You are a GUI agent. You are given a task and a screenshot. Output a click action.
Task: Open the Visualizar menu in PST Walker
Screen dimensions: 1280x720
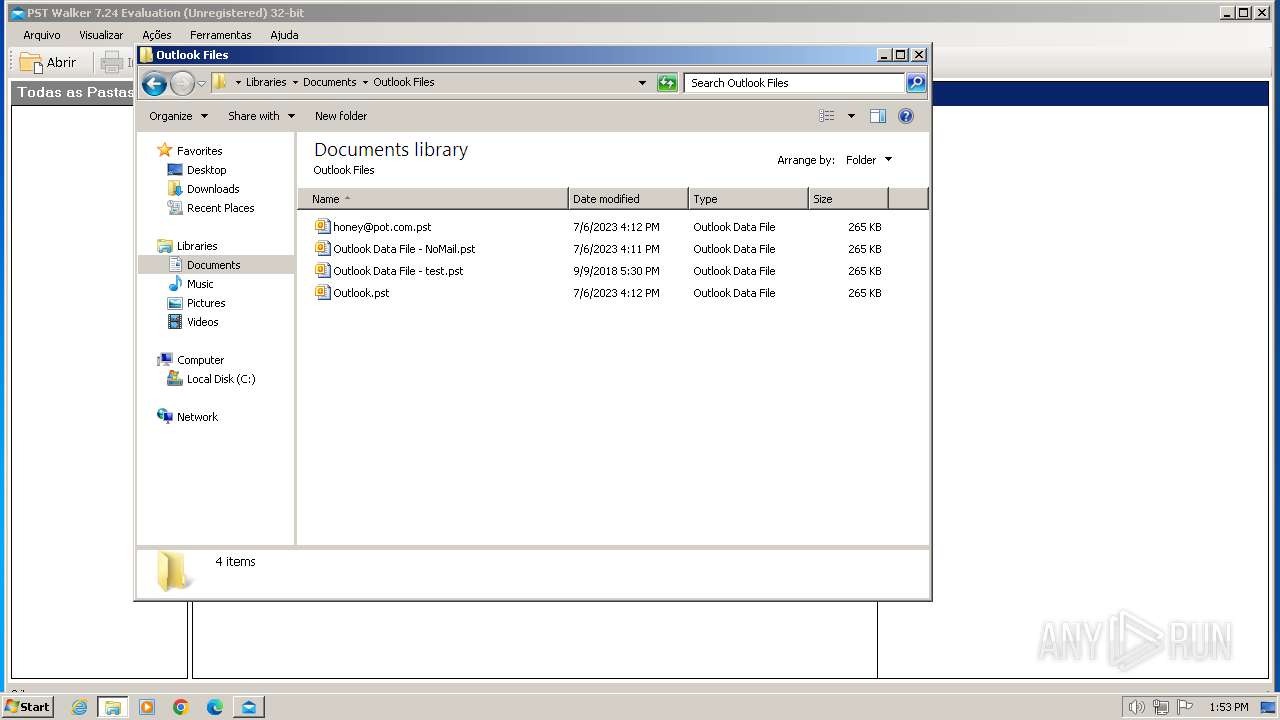pos(101,35)
